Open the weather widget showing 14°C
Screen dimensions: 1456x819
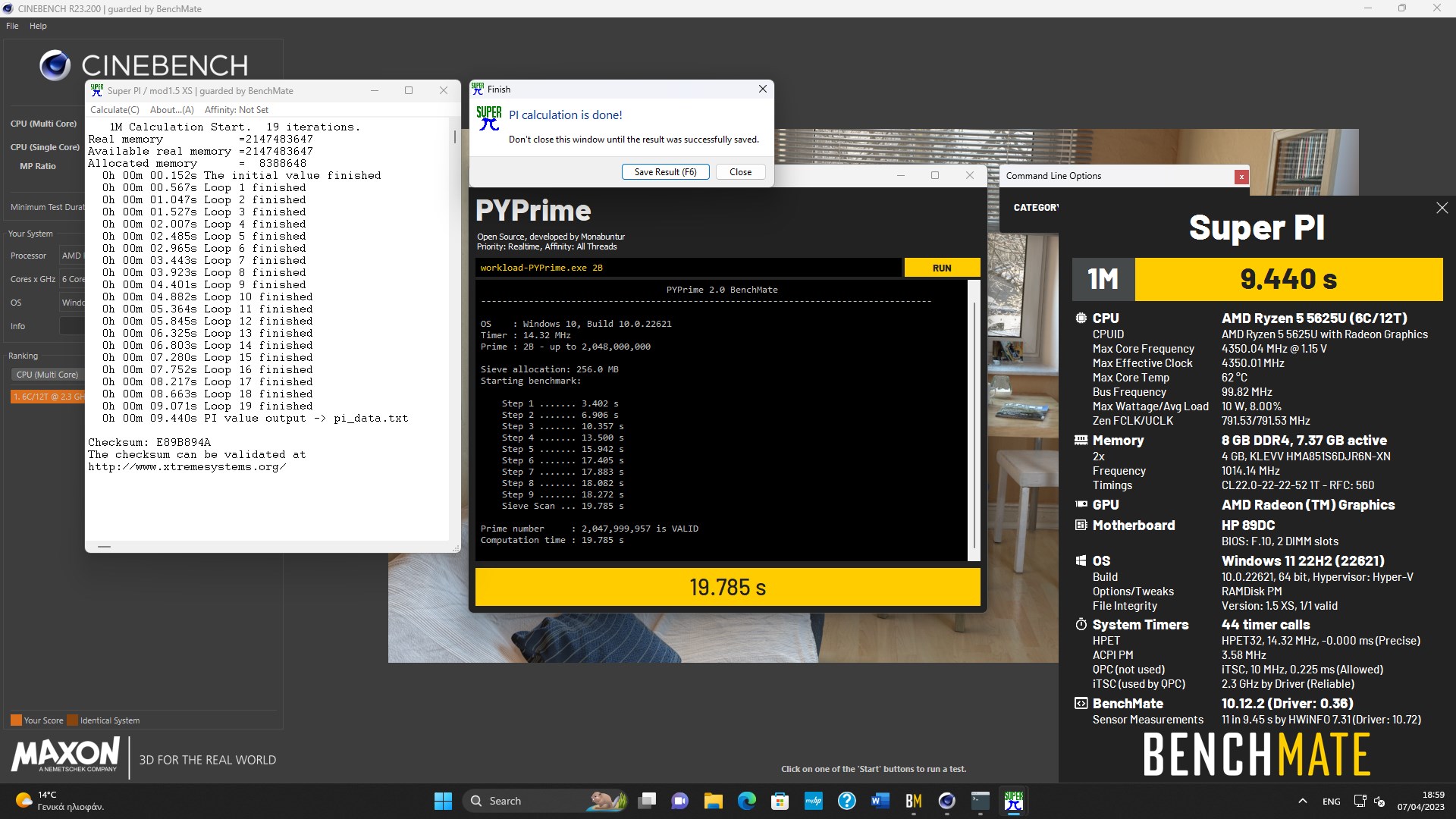tap(59, 801)
